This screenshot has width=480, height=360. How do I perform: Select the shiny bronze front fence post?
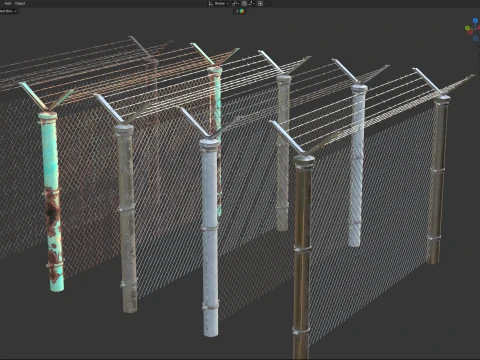pos(303,257)
